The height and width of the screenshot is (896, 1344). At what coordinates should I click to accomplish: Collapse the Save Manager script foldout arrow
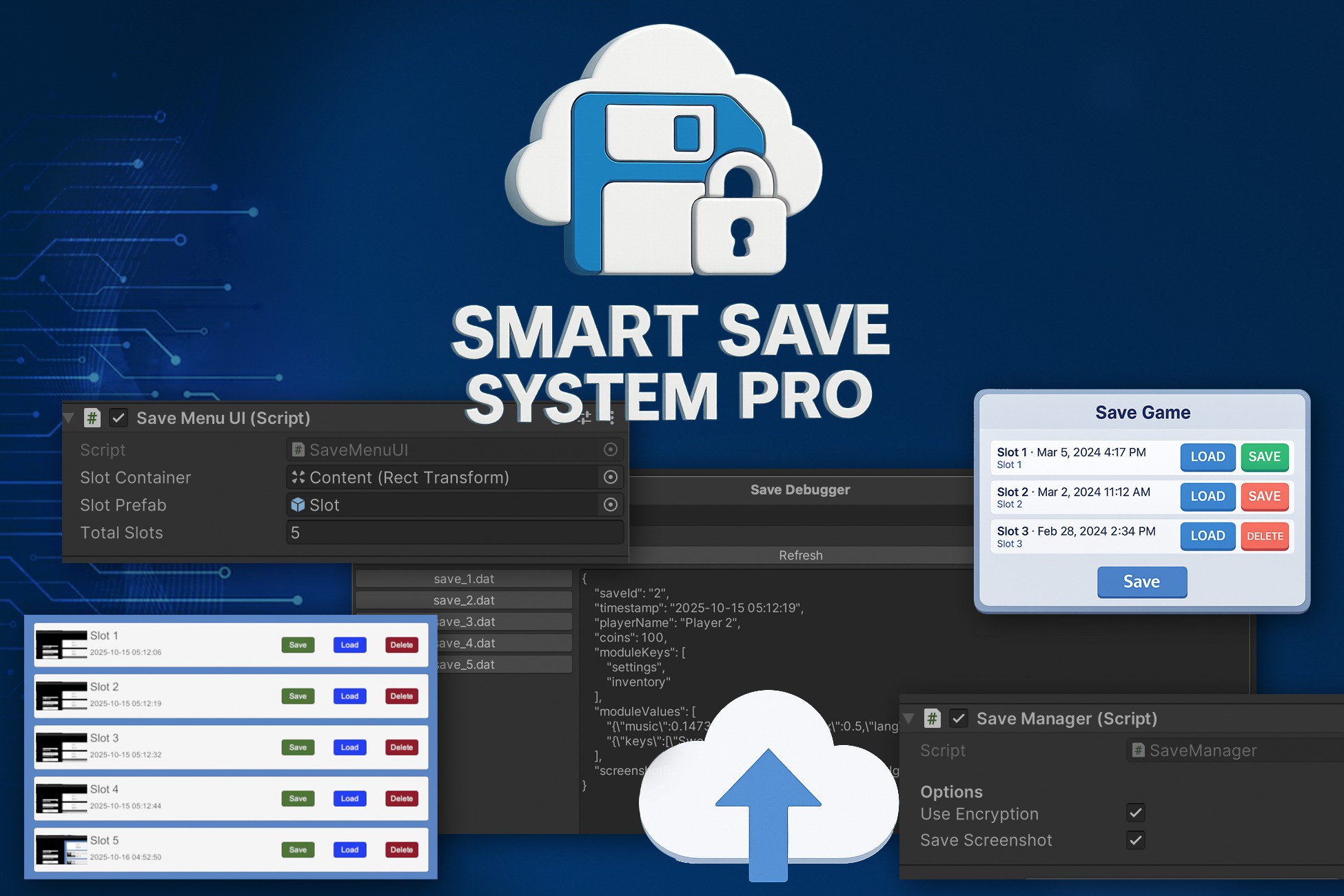[x=908, y=718]
